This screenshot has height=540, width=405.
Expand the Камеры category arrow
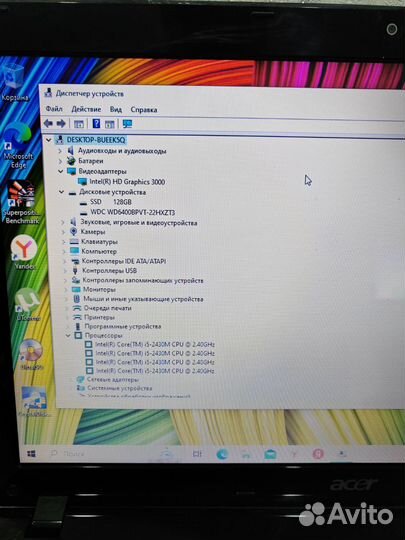tap(63, 232)
